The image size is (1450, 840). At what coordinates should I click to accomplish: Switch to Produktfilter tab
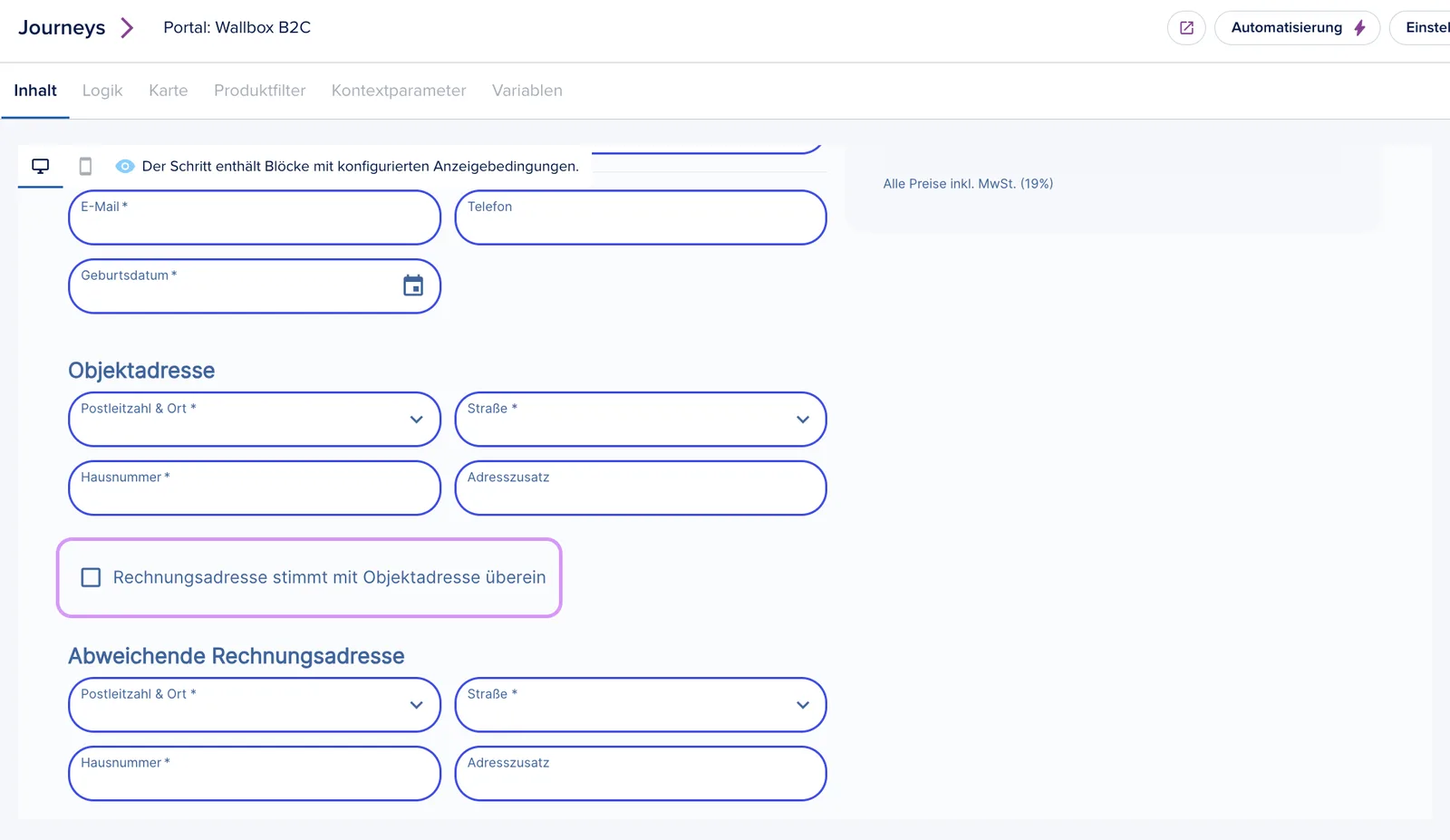(x=260, y=91)
